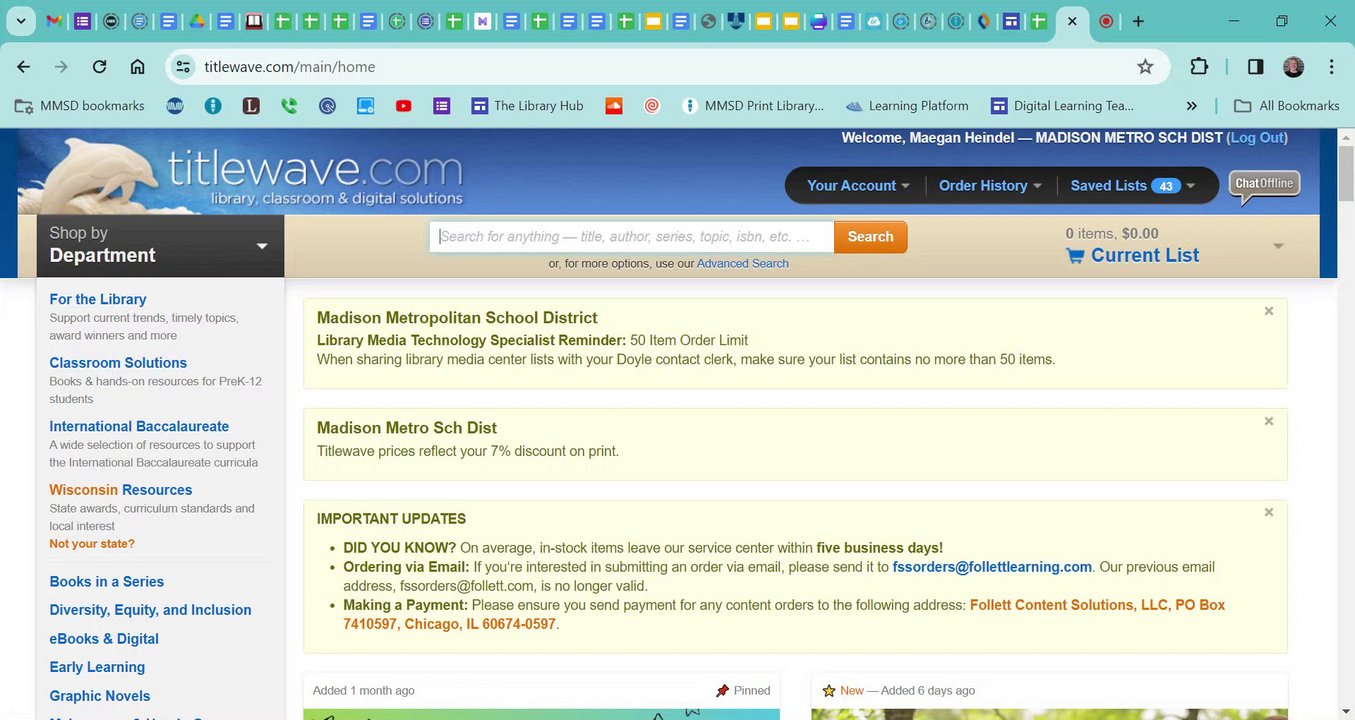Viewport: 1355px width, 720px height.
Task: Open Diversity, Equity, and Inclusion
Action: tap(150, 610)
